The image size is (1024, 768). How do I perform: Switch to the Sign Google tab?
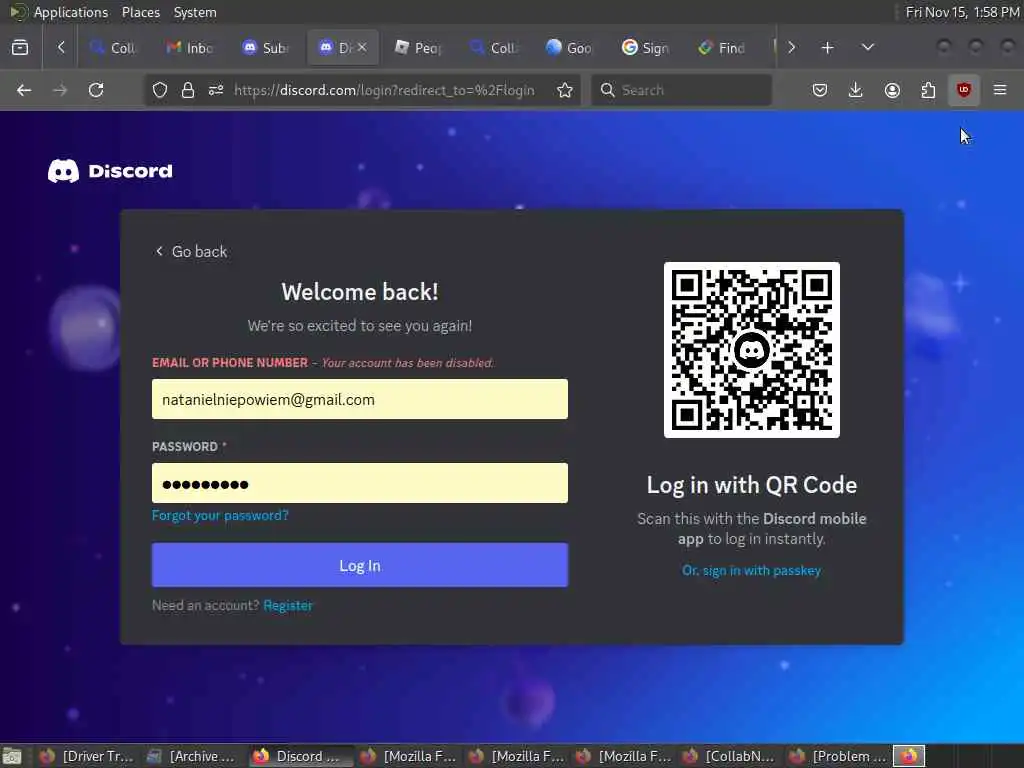646,48
